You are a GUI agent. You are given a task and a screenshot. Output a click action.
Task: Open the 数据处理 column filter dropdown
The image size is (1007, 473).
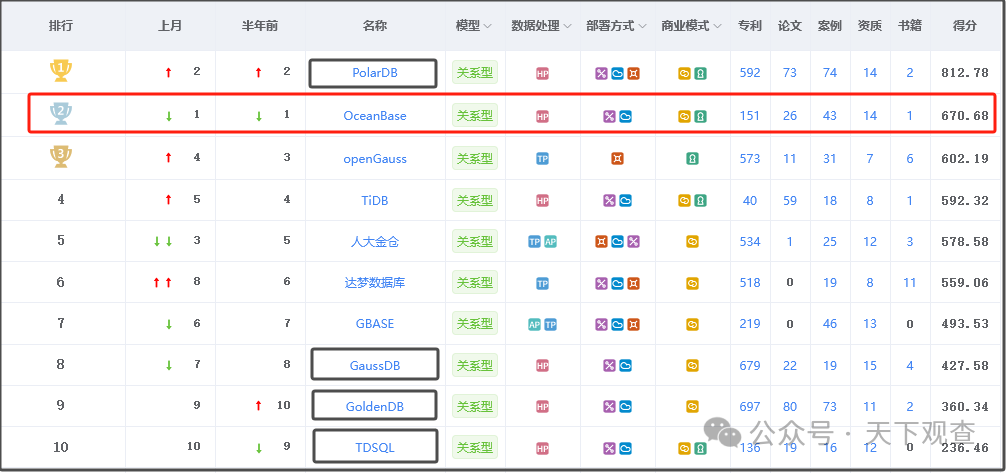tap(567, 26)
